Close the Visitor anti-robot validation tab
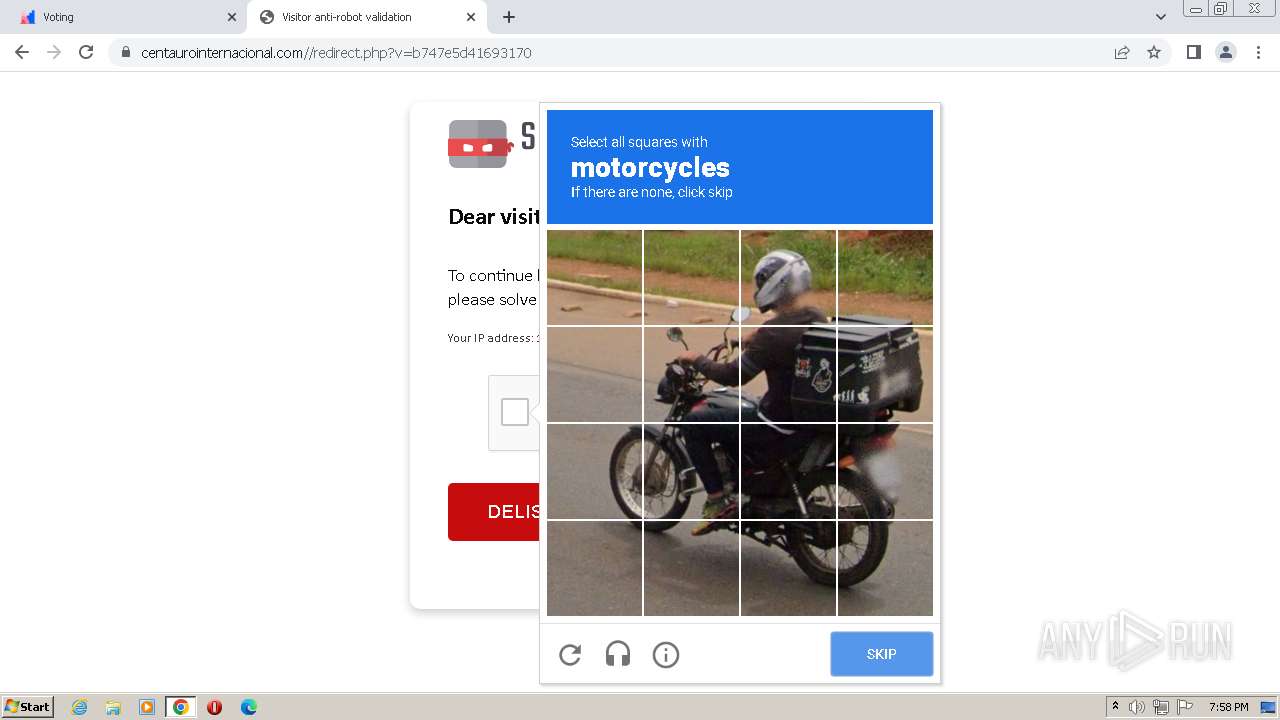Image resolution: width=1280 pixels, height=720 pixels. pyautogui.click(x=471, y=17)
